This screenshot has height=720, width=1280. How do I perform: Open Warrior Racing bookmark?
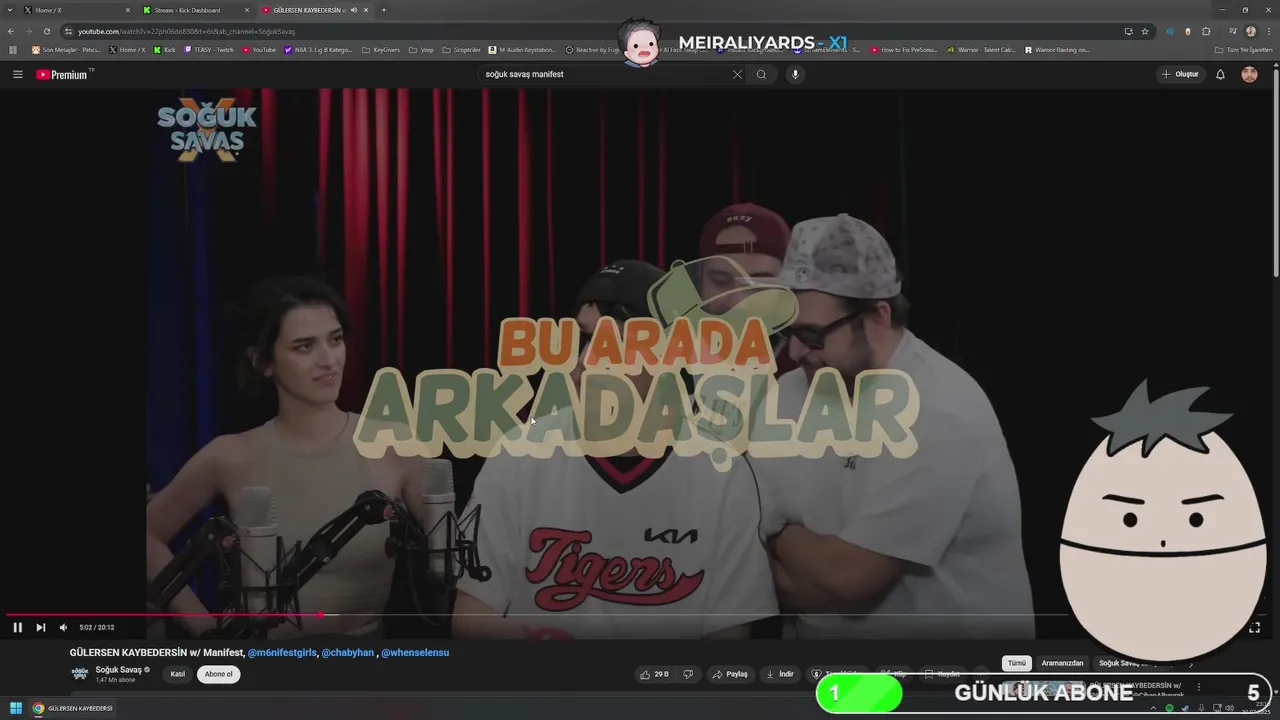(x=1057, y=49)
